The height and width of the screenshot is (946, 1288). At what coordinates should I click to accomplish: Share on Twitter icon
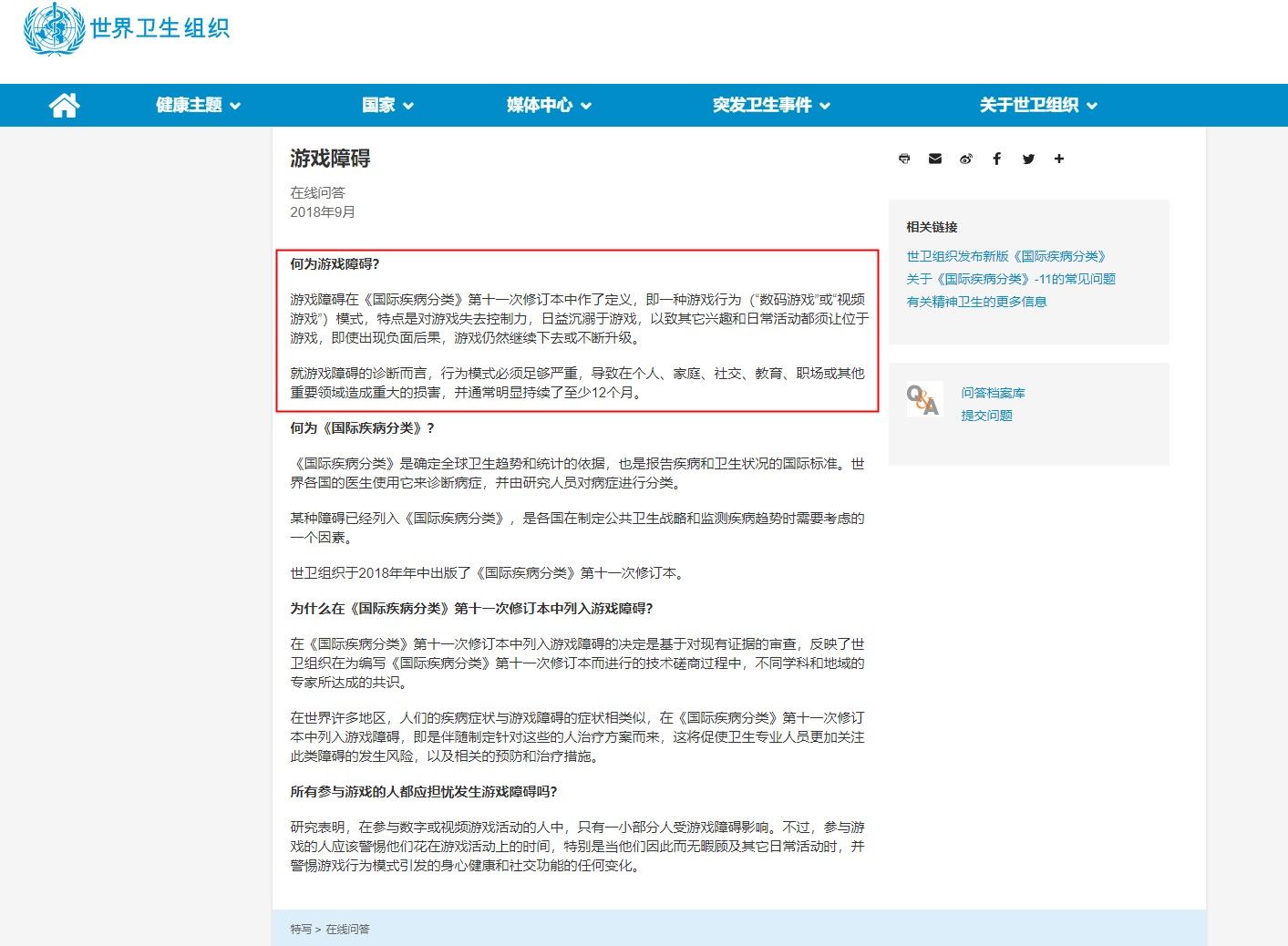click(x=1028, y=159)
